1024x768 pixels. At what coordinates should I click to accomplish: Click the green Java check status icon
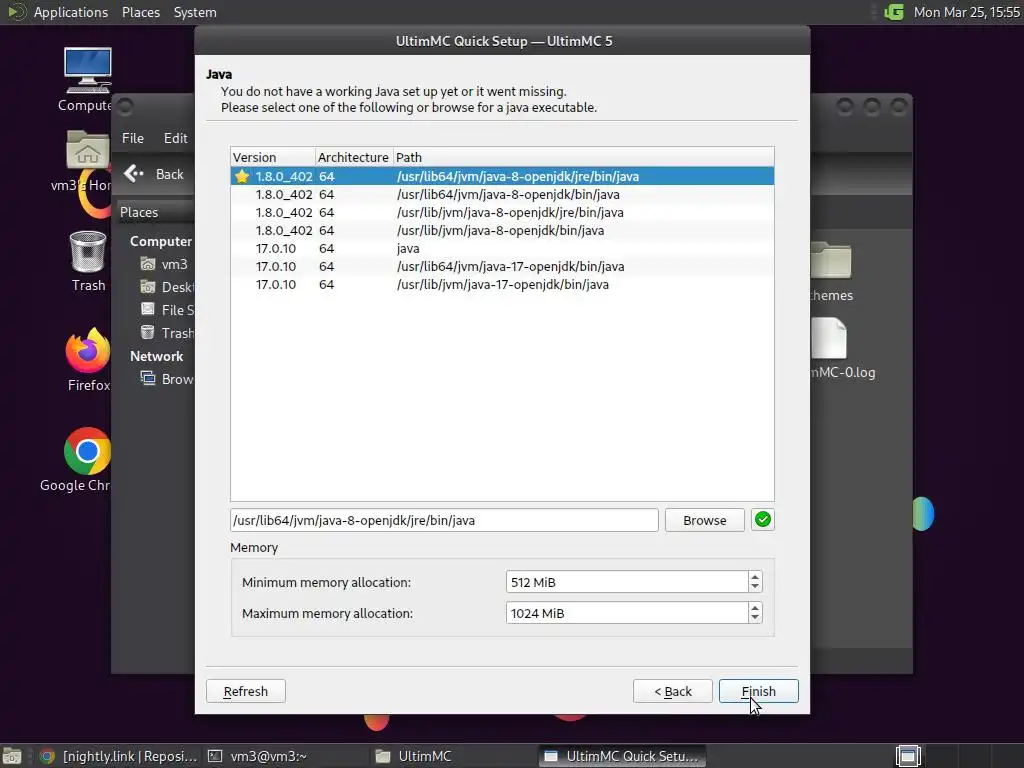(763, 520)
